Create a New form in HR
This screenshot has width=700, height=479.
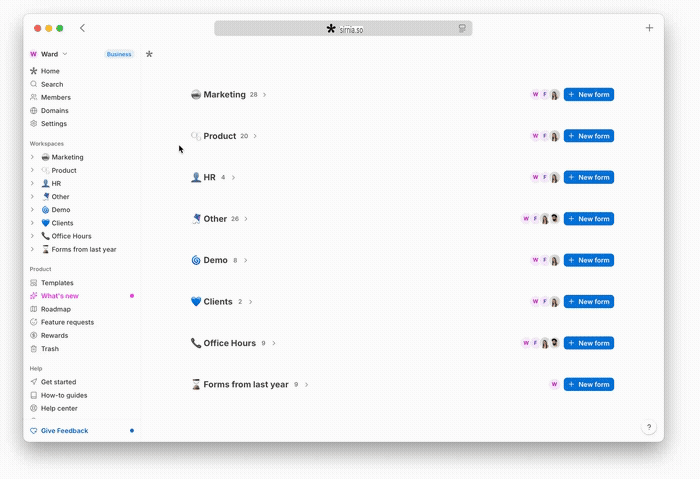pyautogui.click(x=589, y=177)
